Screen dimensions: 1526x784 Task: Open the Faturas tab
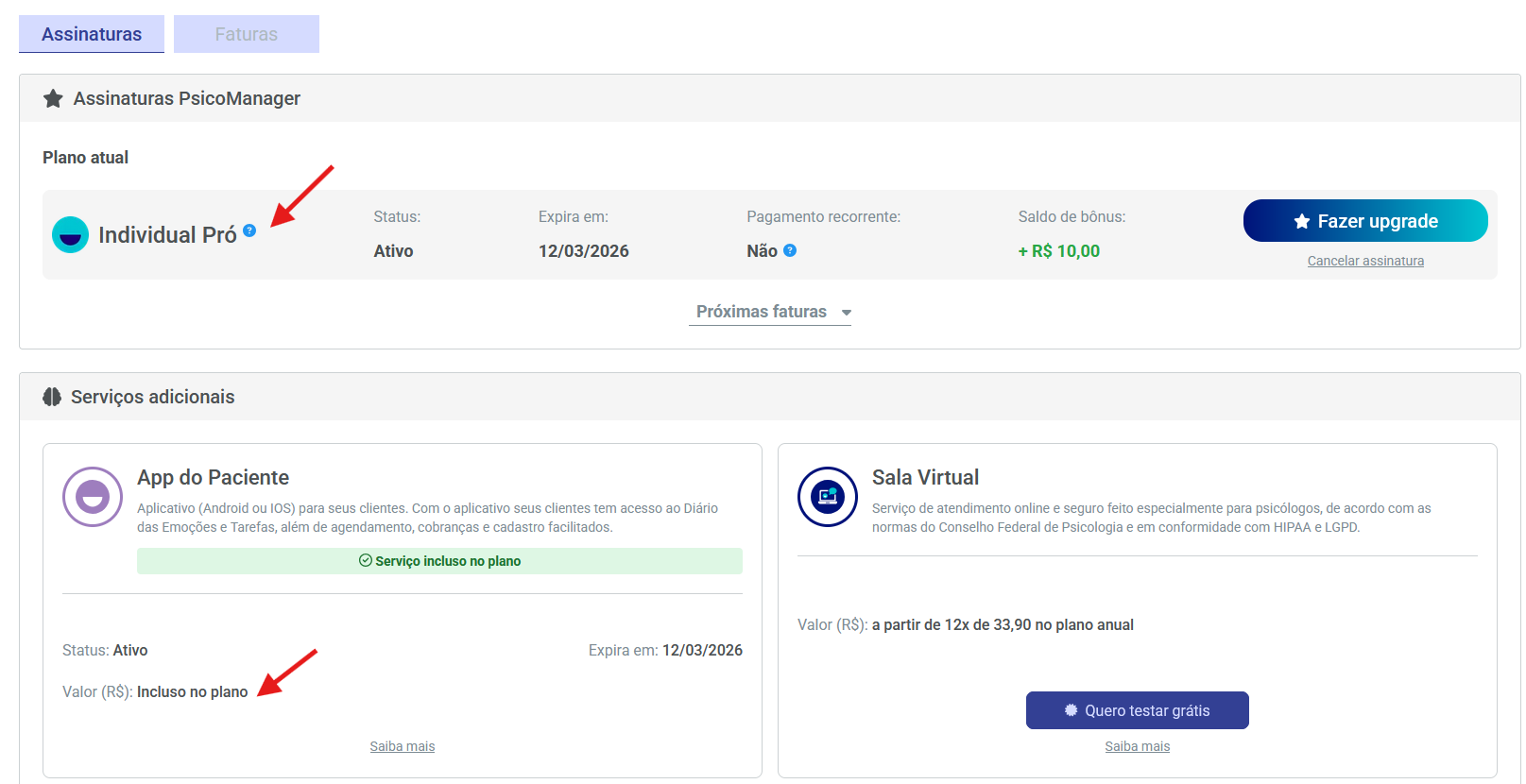247,34
